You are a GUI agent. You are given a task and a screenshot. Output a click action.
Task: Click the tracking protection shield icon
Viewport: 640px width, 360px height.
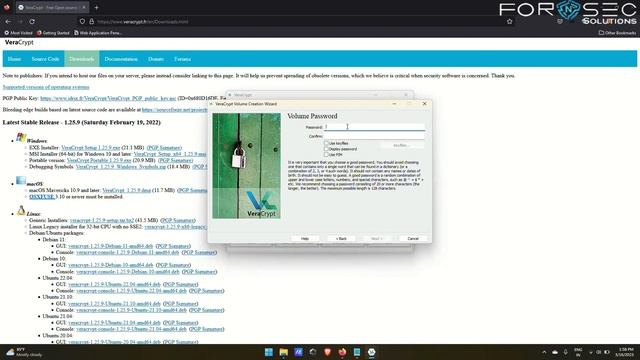click(82, 21)
